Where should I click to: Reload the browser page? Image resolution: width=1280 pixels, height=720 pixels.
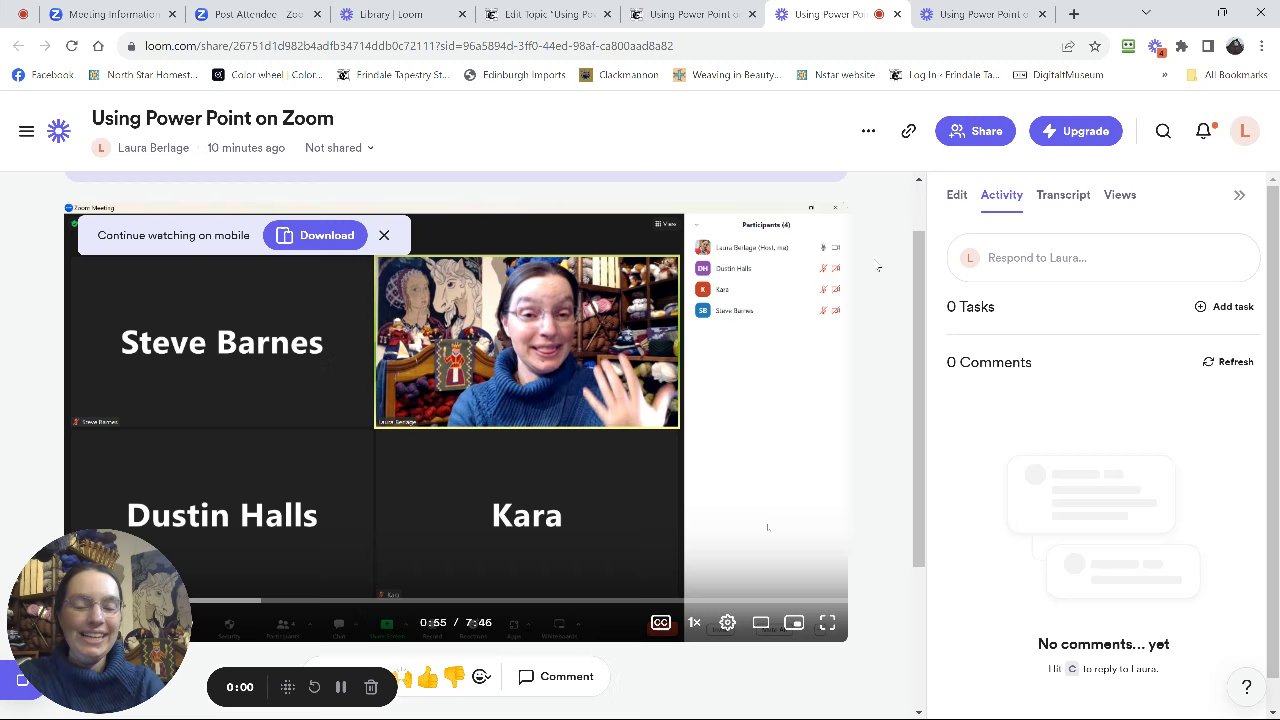click(72, 46)
